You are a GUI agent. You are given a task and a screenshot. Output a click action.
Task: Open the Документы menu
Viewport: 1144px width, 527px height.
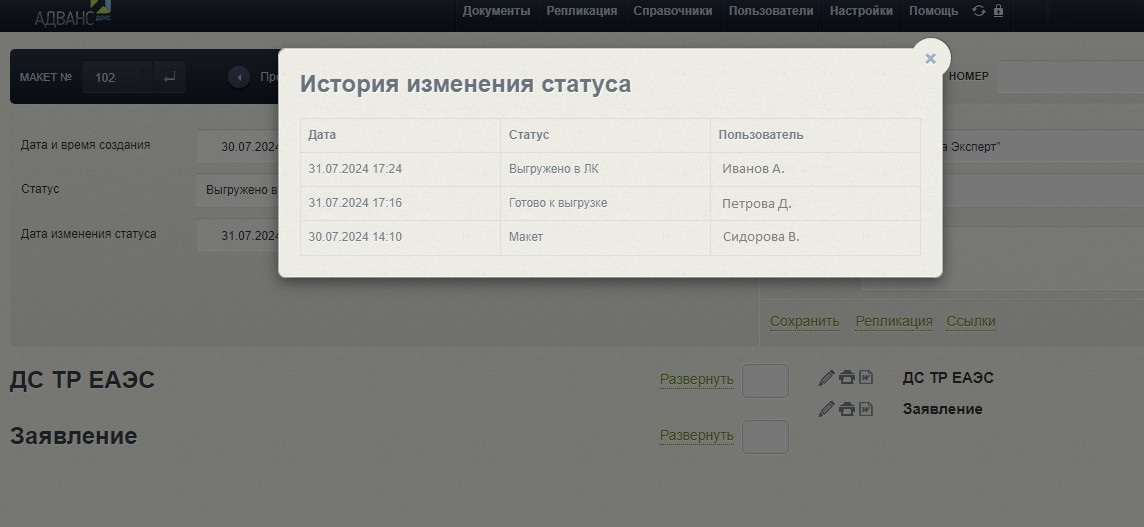(496, 11)
